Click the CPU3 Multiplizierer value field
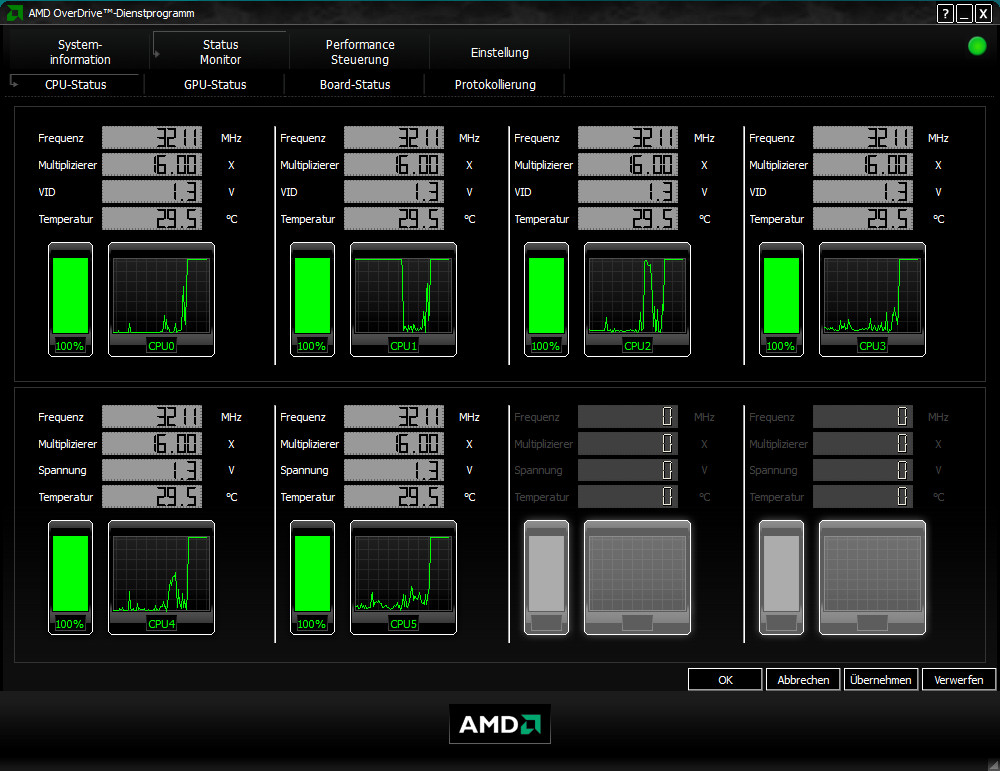This screenshot has width=1000, height=771. (862, 165)
